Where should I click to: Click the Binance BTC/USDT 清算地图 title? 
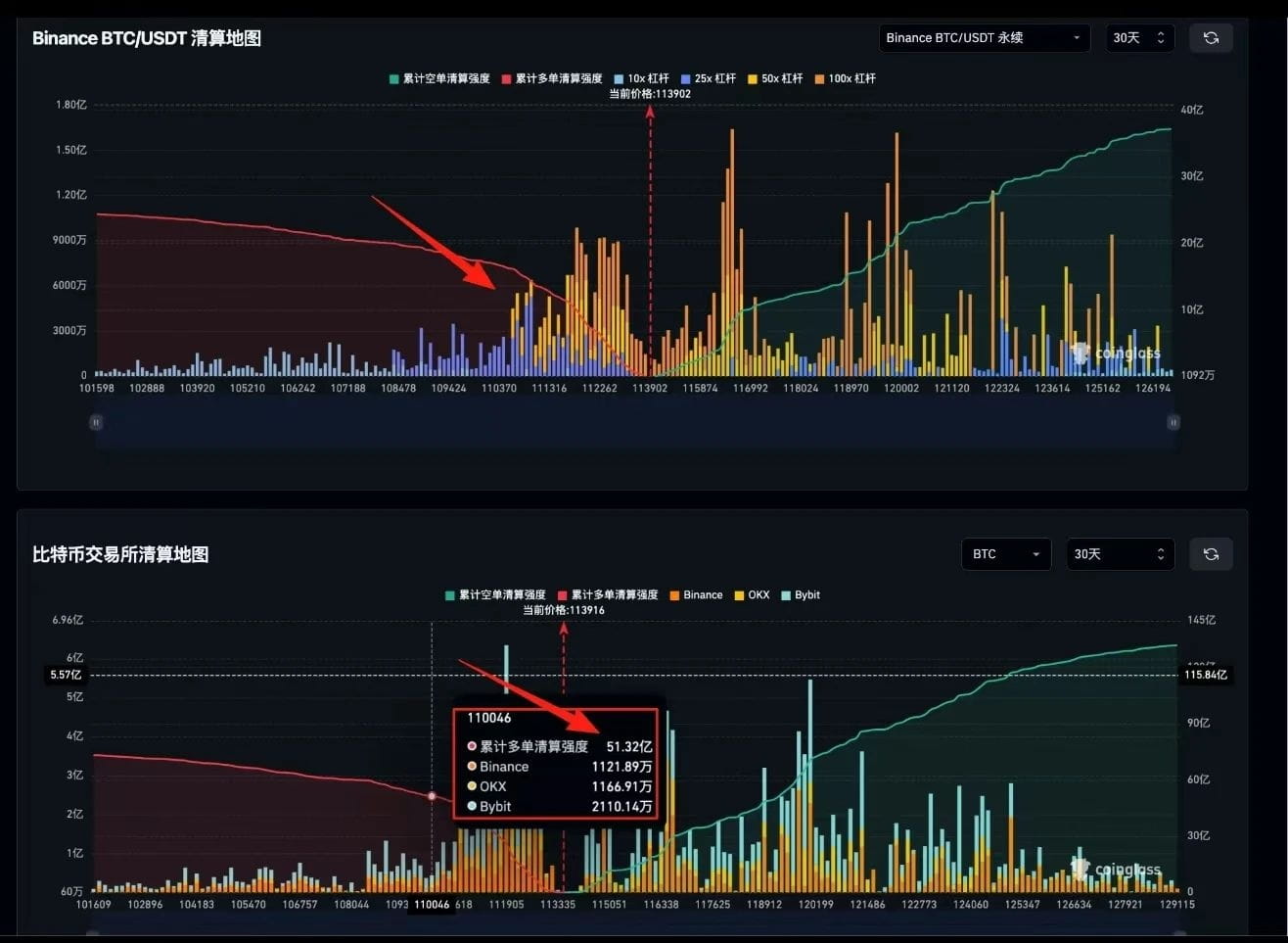(x=147, y=38)
